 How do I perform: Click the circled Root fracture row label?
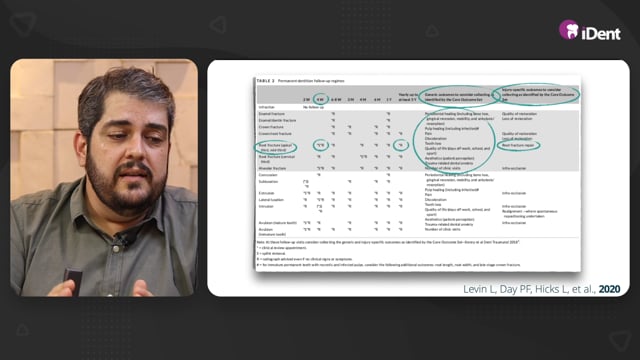(x=275, y=147)
